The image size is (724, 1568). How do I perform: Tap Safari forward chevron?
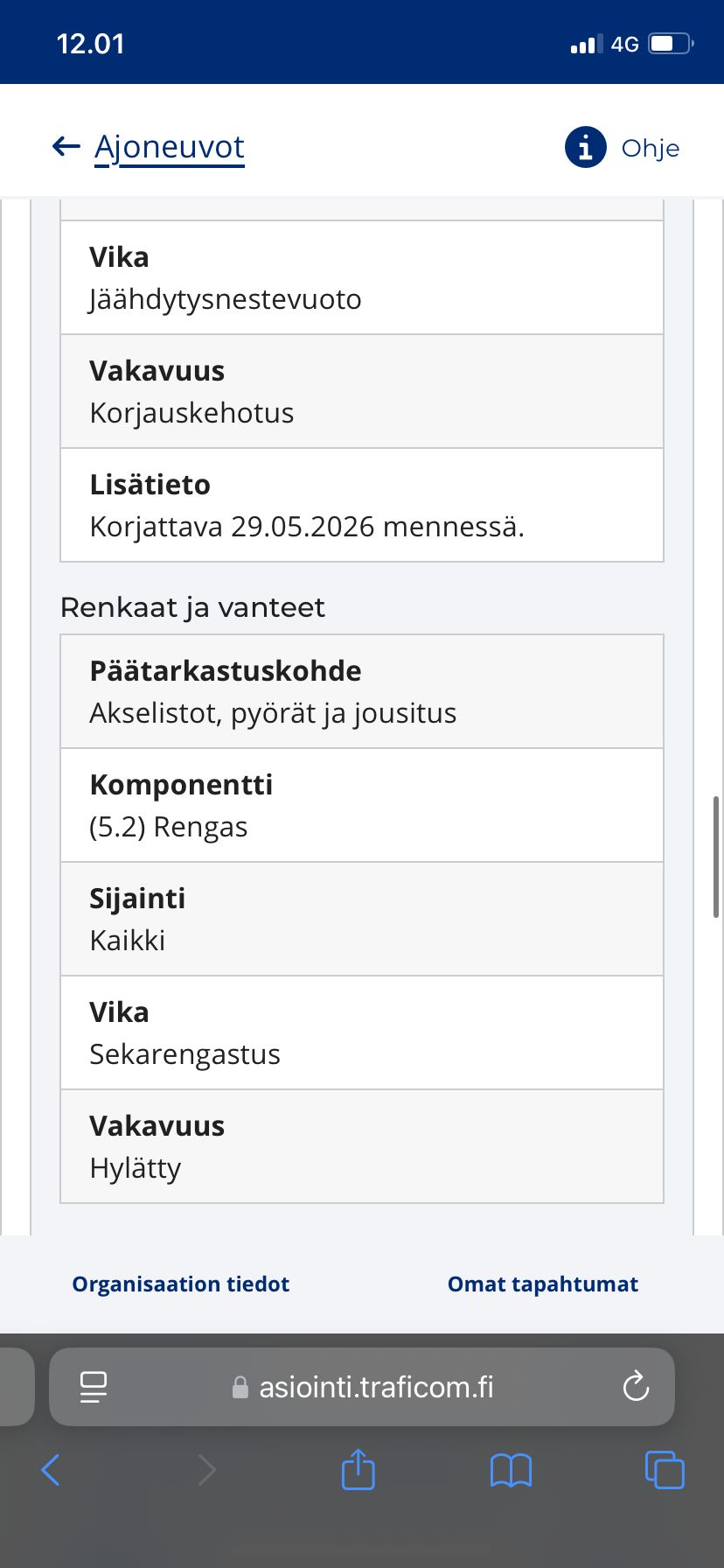[206, 1470]
